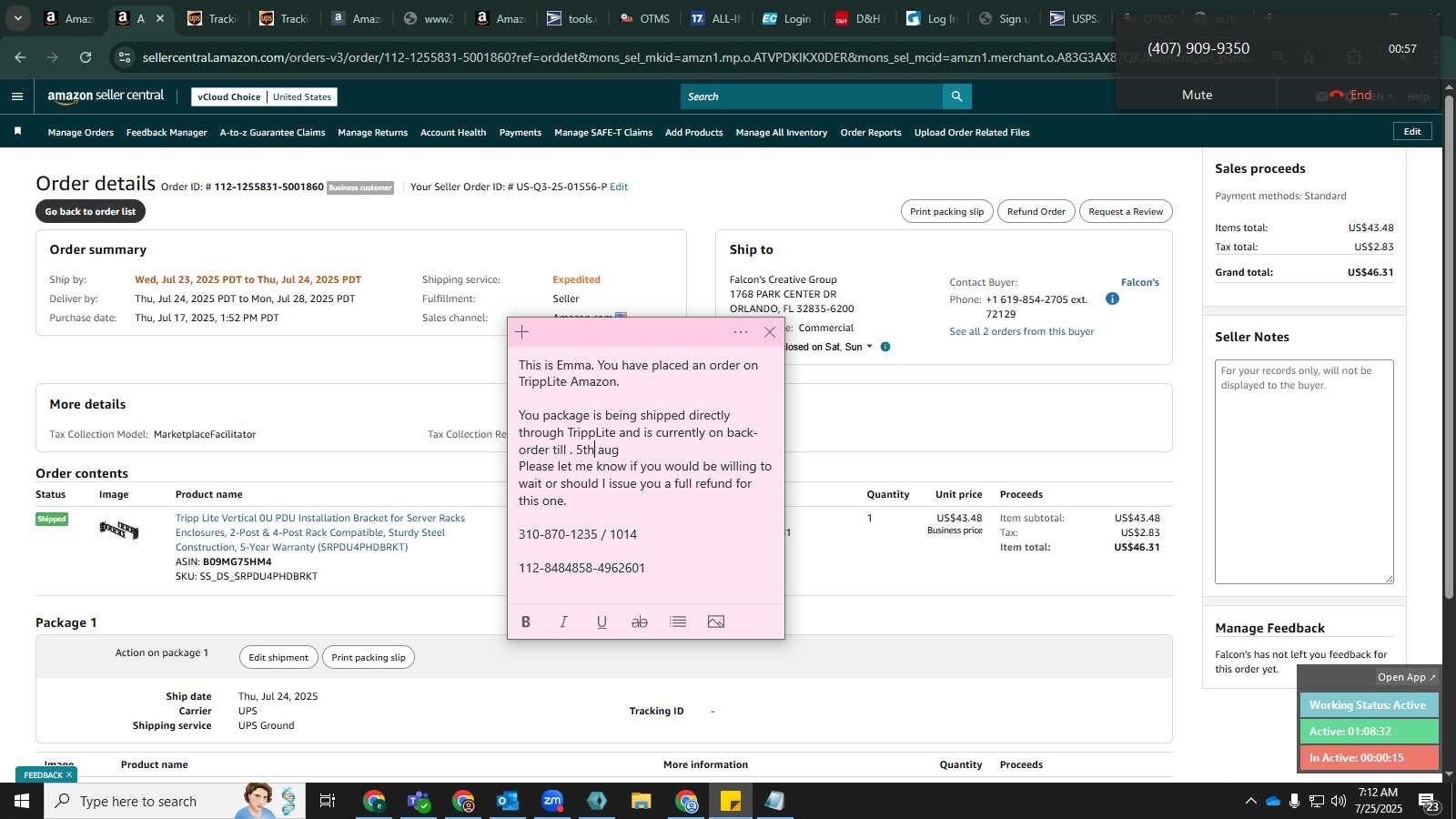Go back in browser

coord(20,57)
